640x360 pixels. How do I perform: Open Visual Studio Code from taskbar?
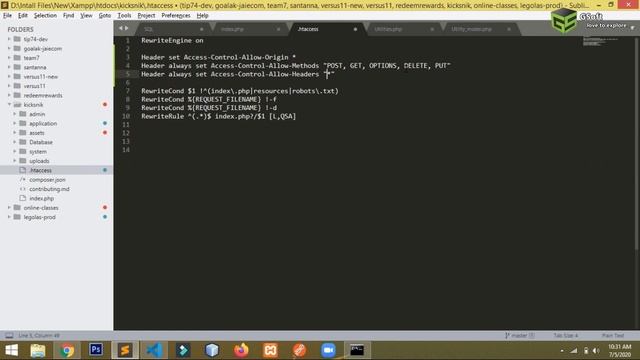coord(154,350)
